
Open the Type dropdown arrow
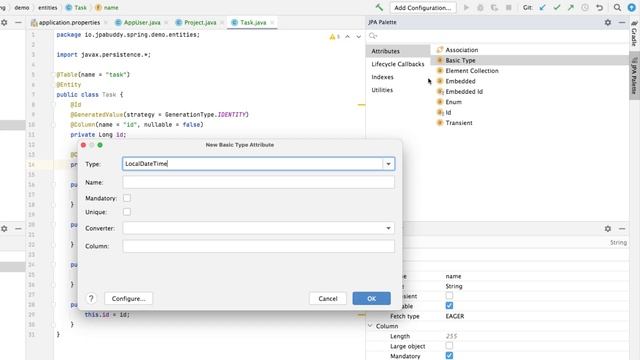(x=388, y=164)
